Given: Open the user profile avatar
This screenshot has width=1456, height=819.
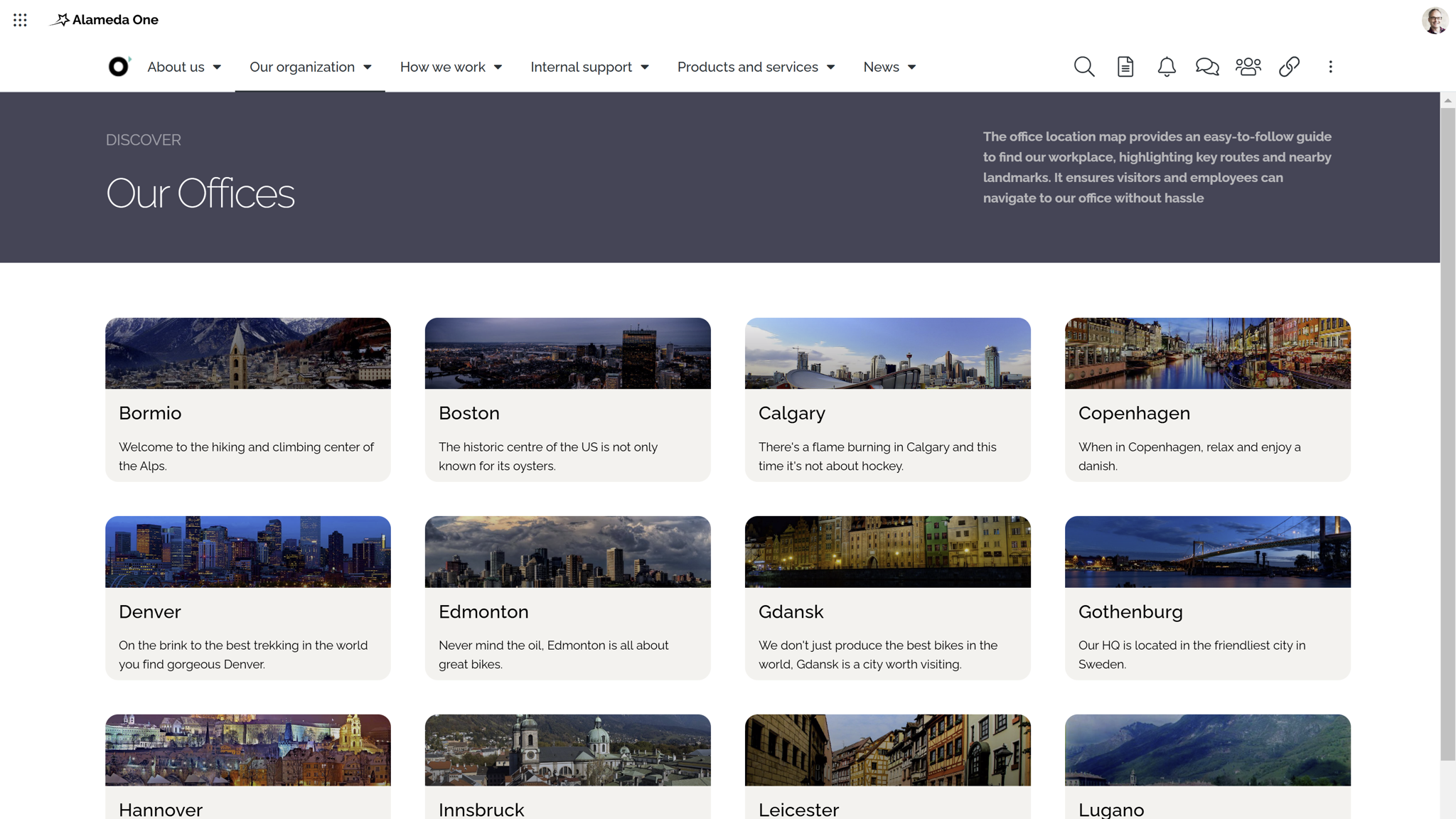Looking at the screenshot, I should pyautogui.click(x=1435, y=20).
